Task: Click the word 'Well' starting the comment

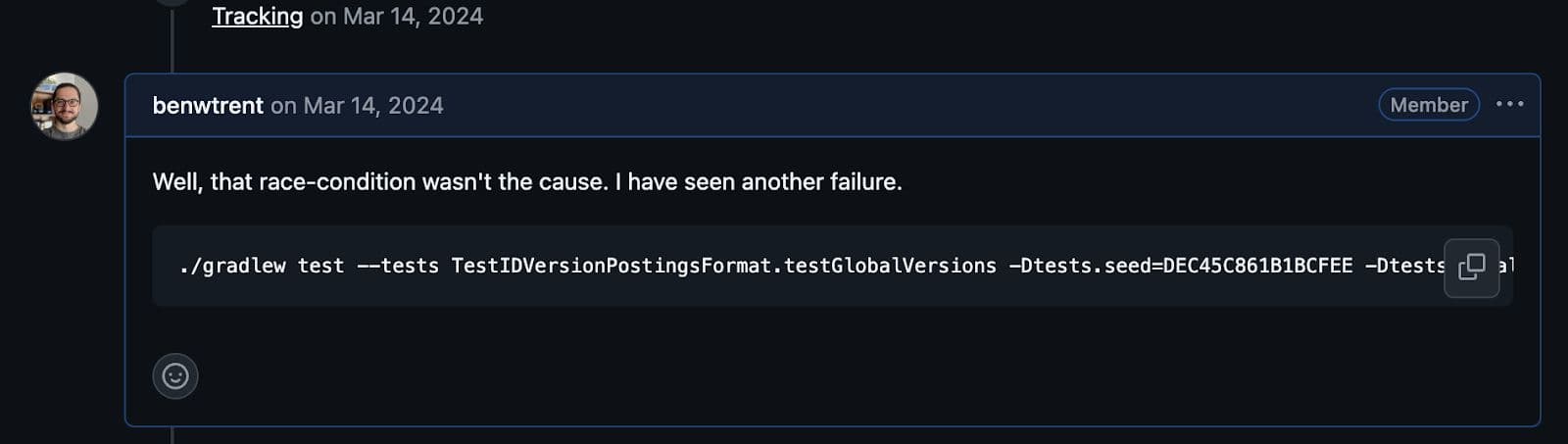Action: [x=175, y=182]
